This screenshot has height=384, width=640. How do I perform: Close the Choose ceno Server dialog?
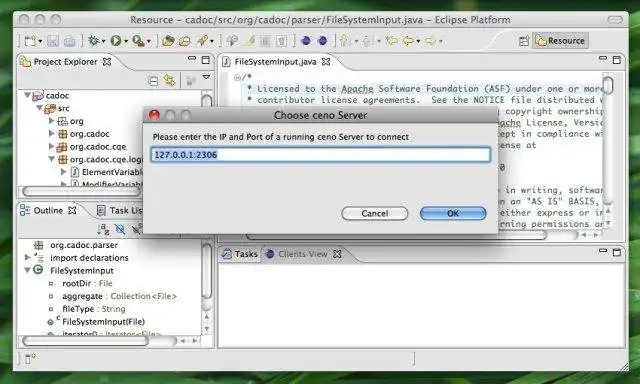pyautogui.click(x=154, y=115)
